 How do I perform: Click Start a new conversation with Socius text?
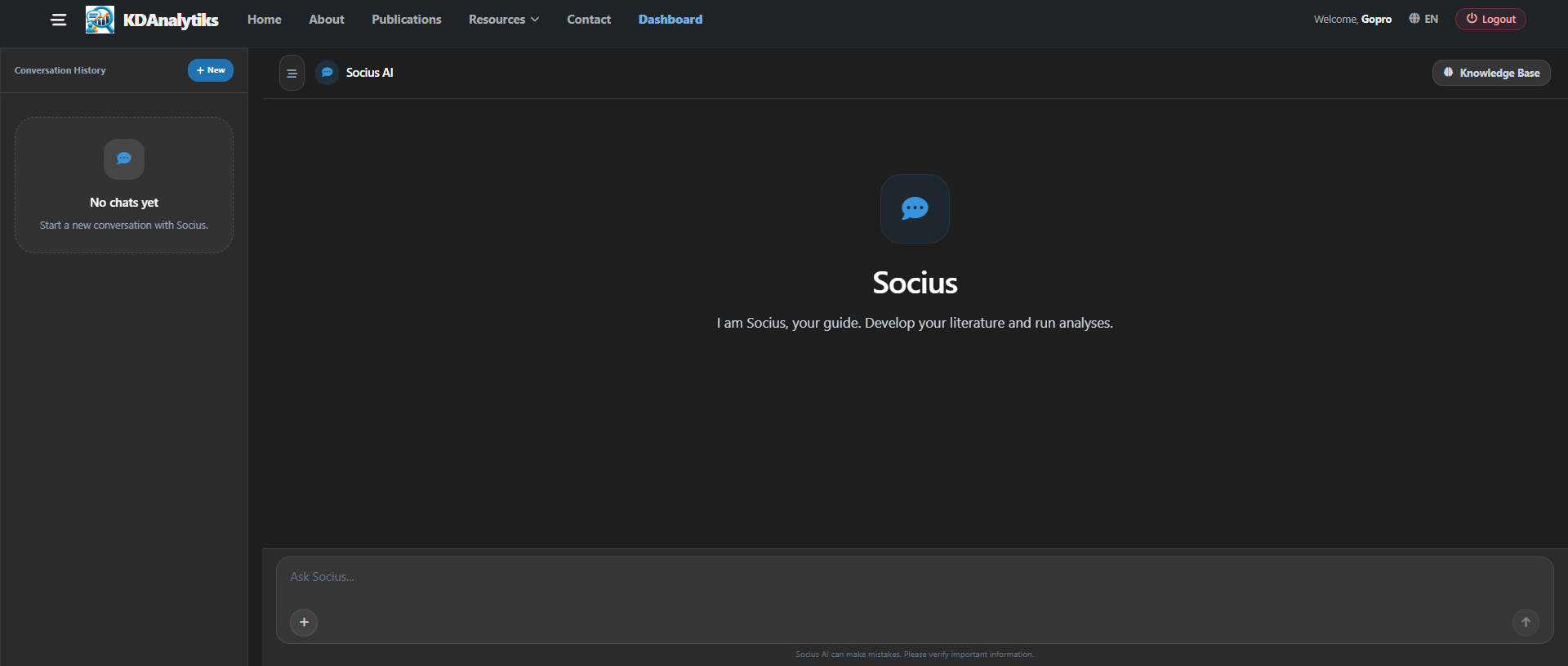click(x=124, y=226)
